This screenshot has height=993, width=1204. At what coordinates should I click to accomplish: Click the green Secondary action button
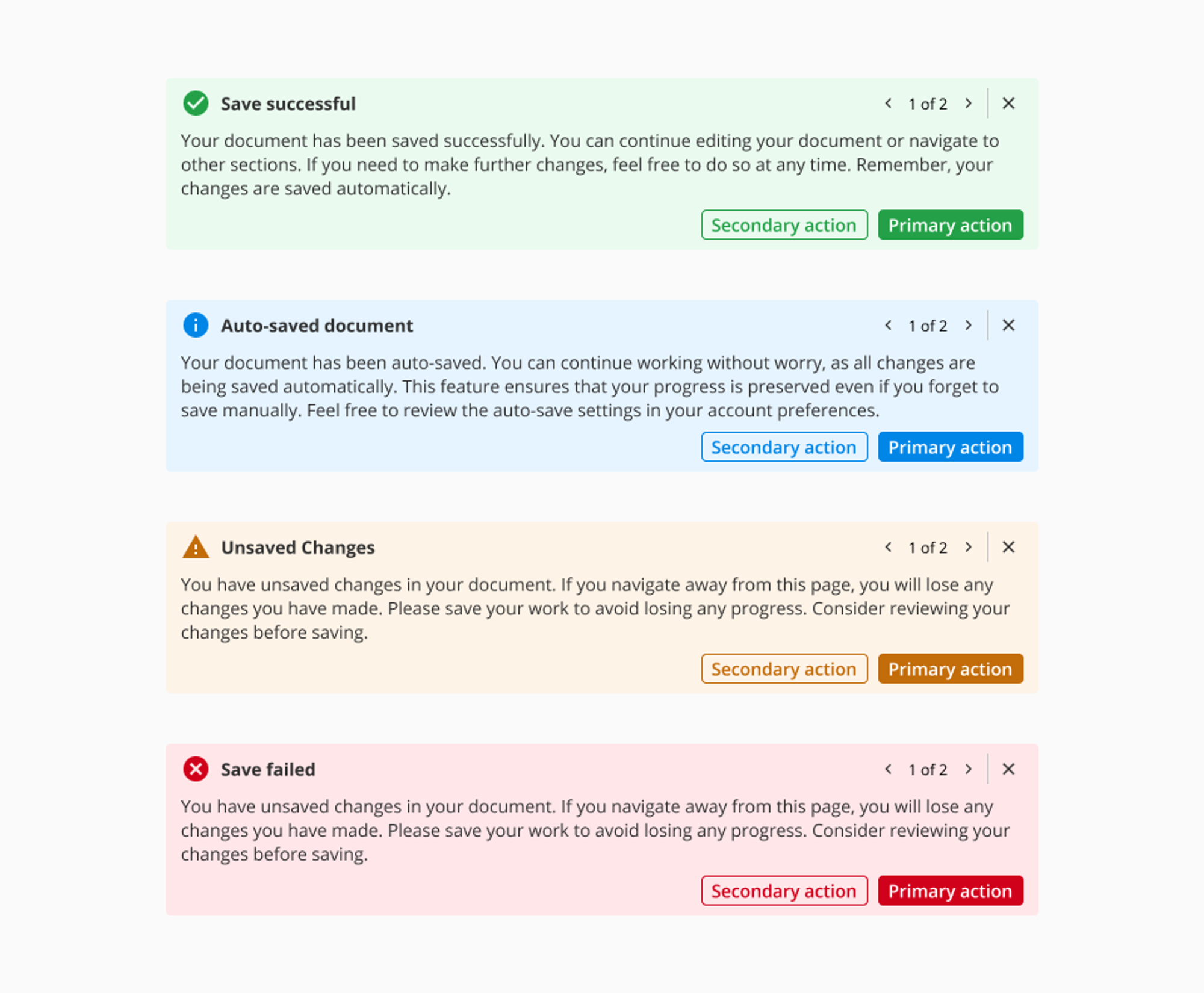(x=784, y=225)
